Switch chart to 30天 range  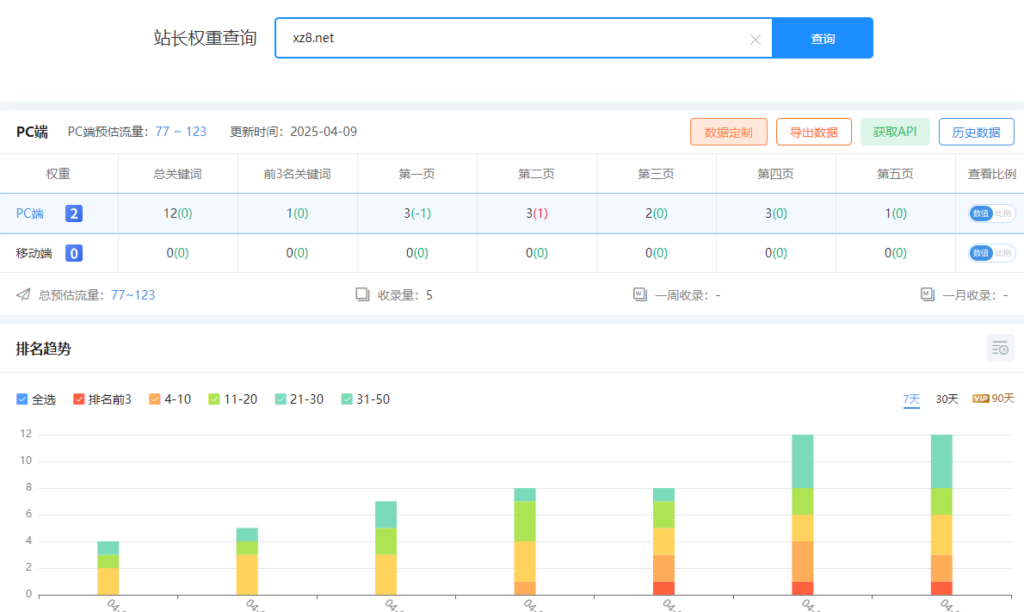pyautogui.click(x=947, y=399)
